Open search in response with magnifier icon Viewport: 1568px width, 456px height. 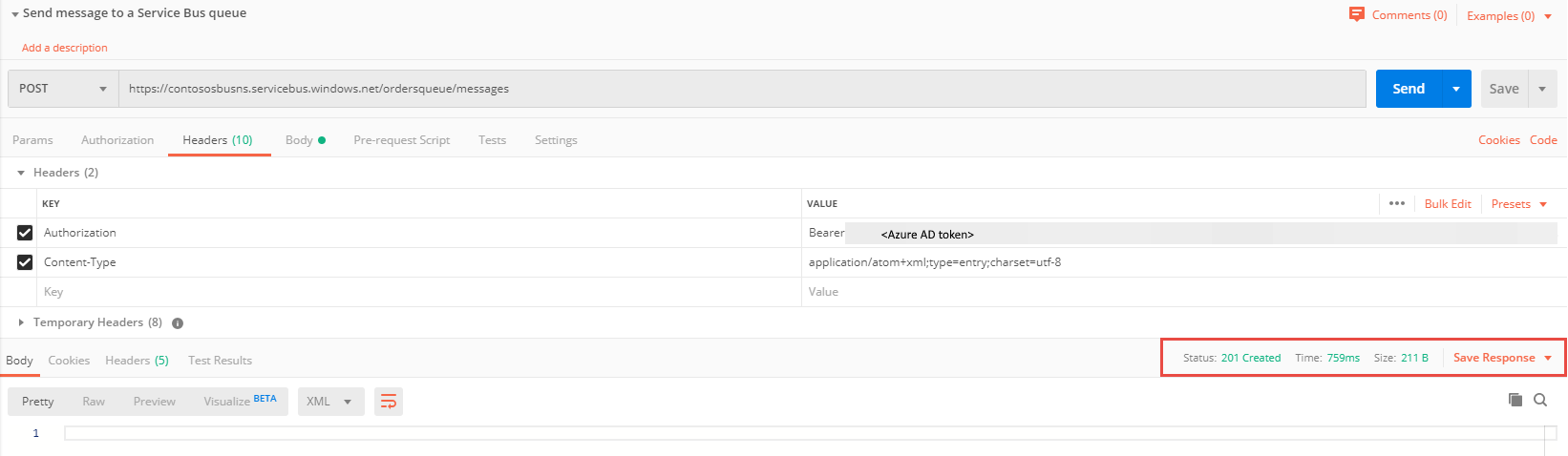click(x=1540, y=400)
